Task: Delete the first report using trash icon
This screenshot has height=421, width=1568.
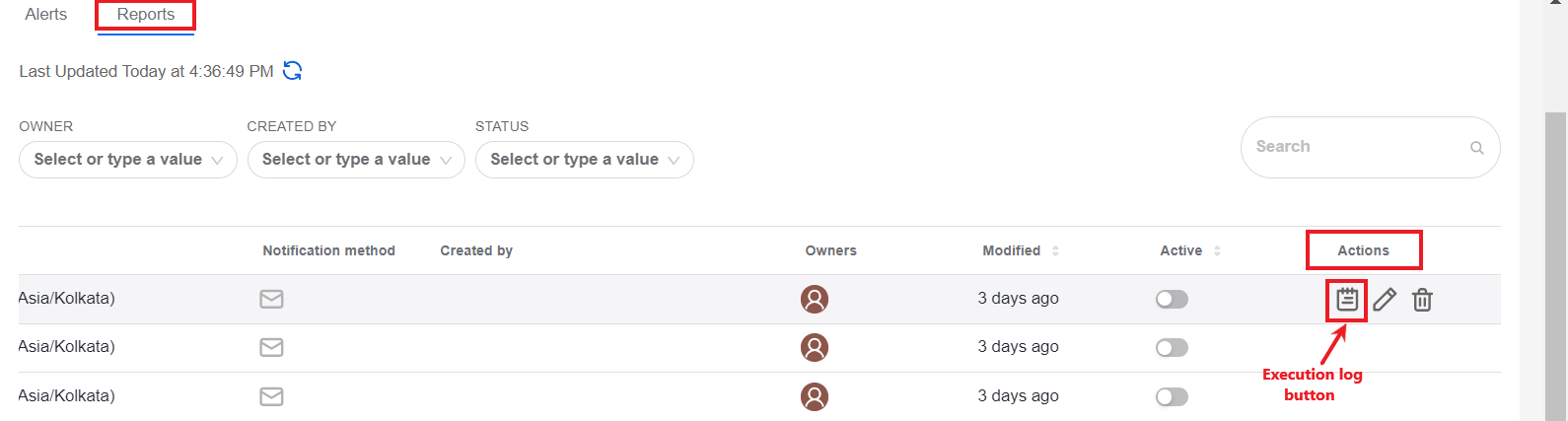Action: coord(1422,300)
